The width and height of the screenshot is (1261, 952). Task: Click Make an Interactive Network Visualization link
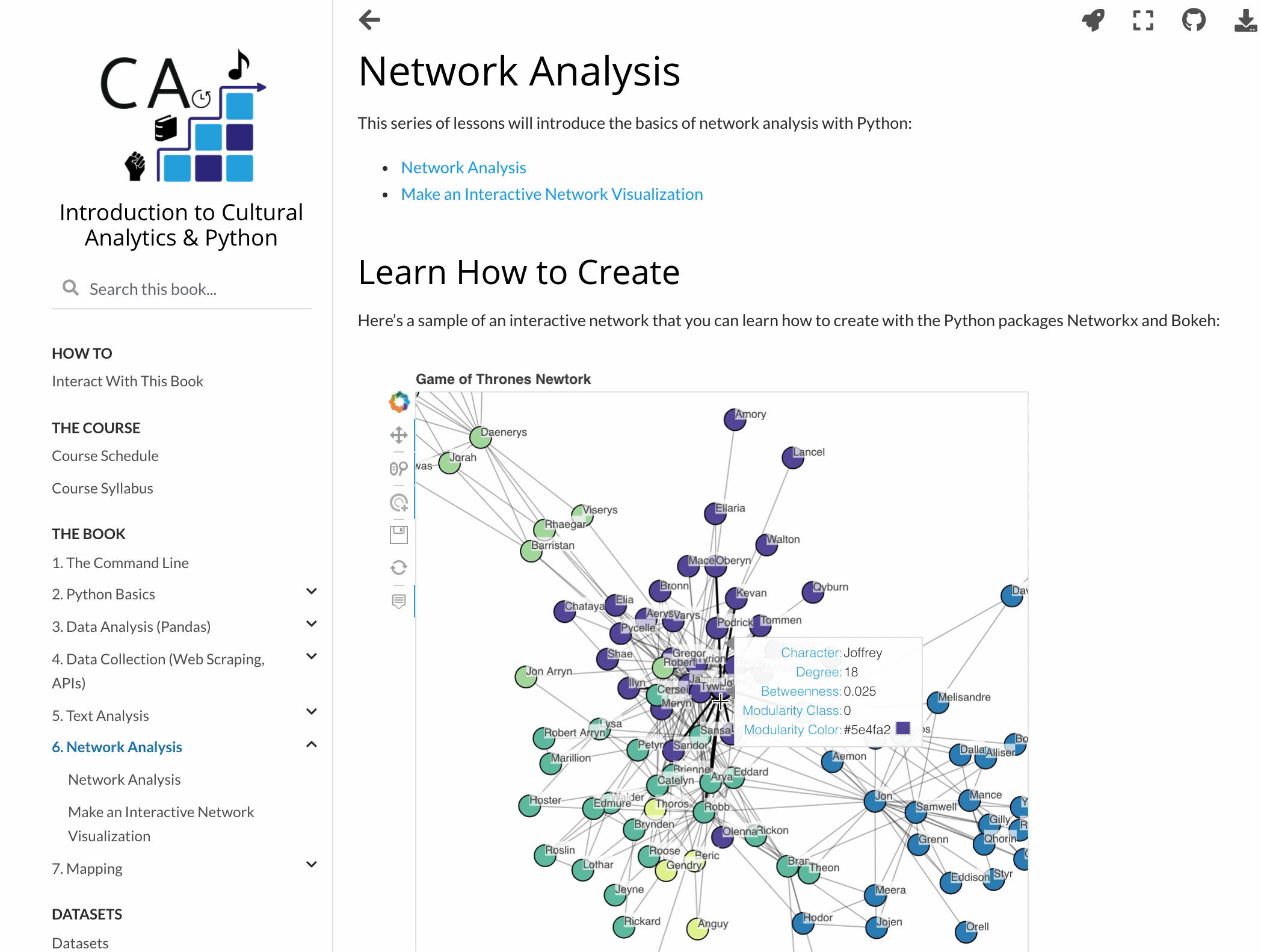552,193
